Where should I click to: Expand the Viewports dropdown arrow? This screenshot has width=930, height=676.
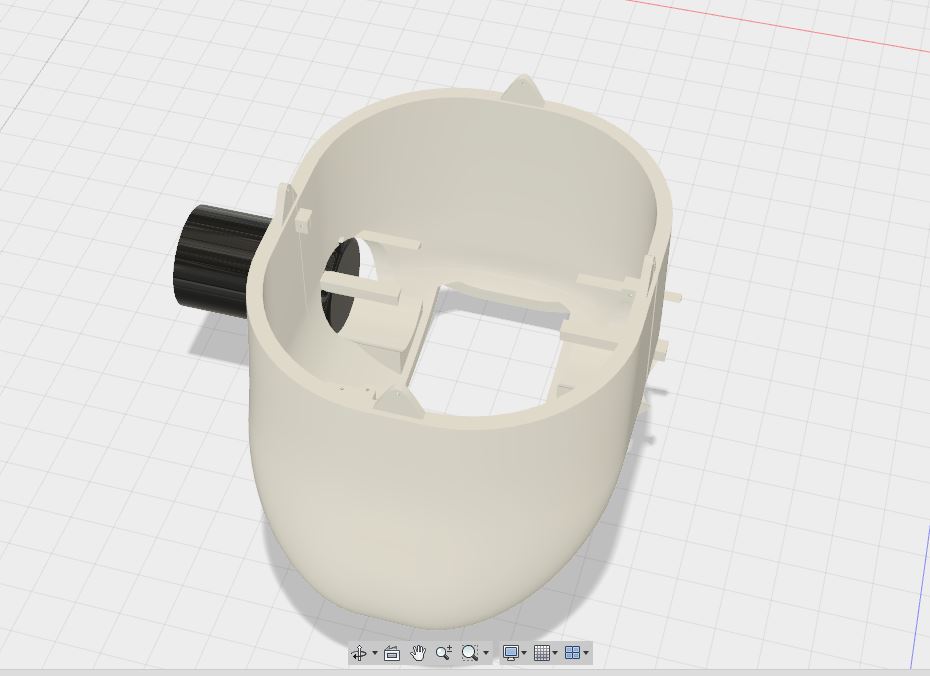pyautogui.click(x=586, y=653)
